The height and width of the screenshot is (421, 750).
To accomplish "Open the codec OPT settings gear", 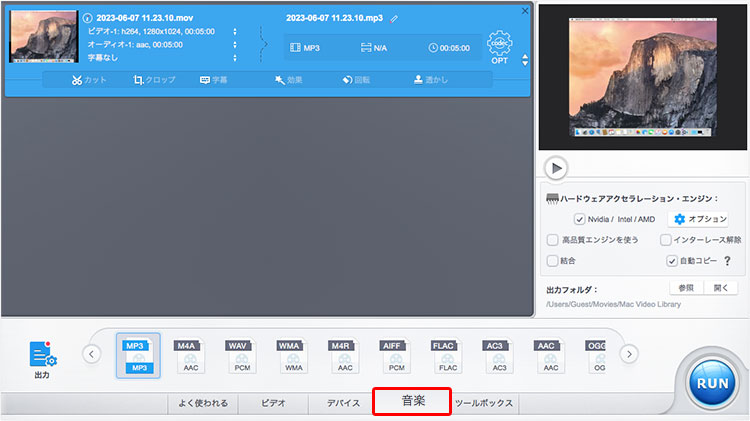I will pyautogui.click(x=499, y=46).
